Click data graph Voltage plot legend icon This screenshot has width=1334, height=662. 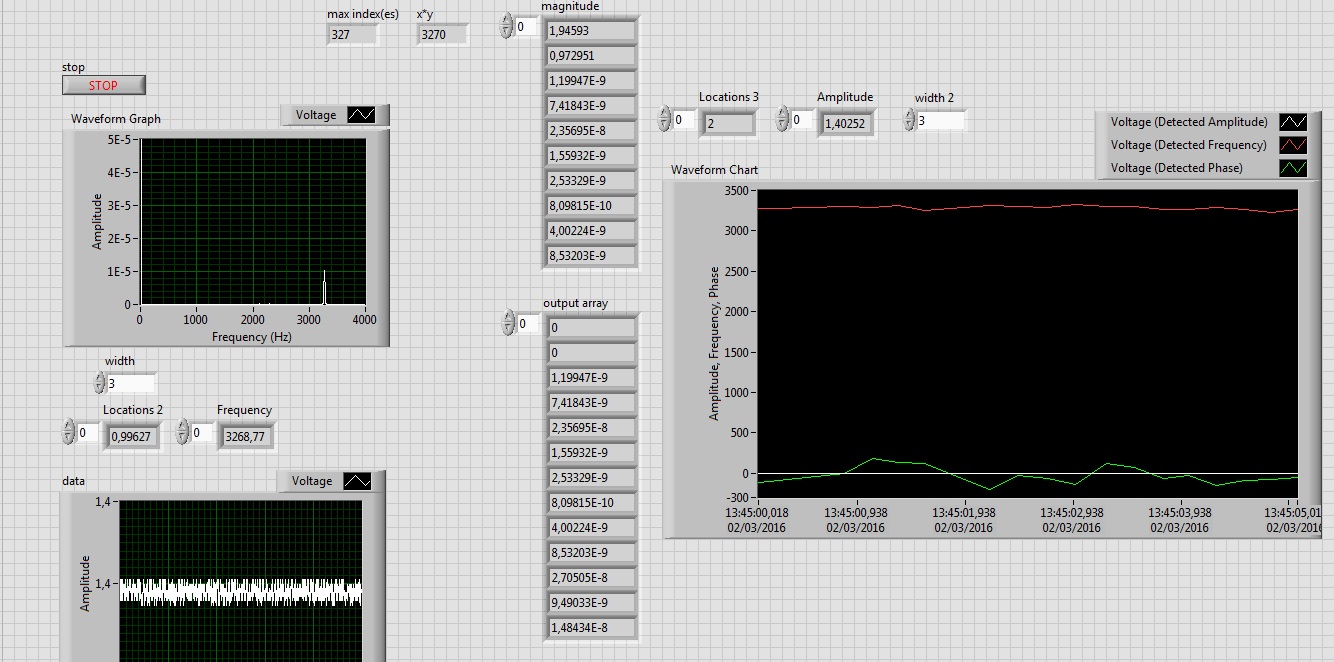click(357, 481)
